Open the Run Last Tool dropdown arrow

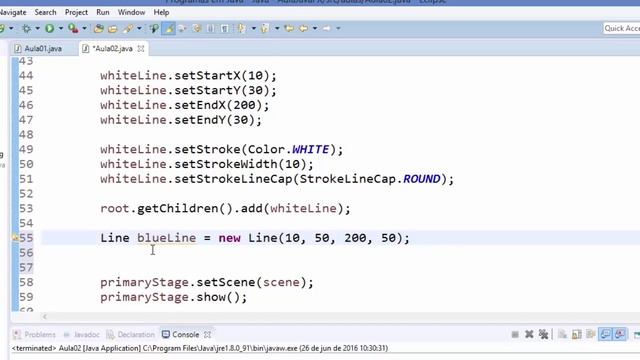(x=84, y=29)
